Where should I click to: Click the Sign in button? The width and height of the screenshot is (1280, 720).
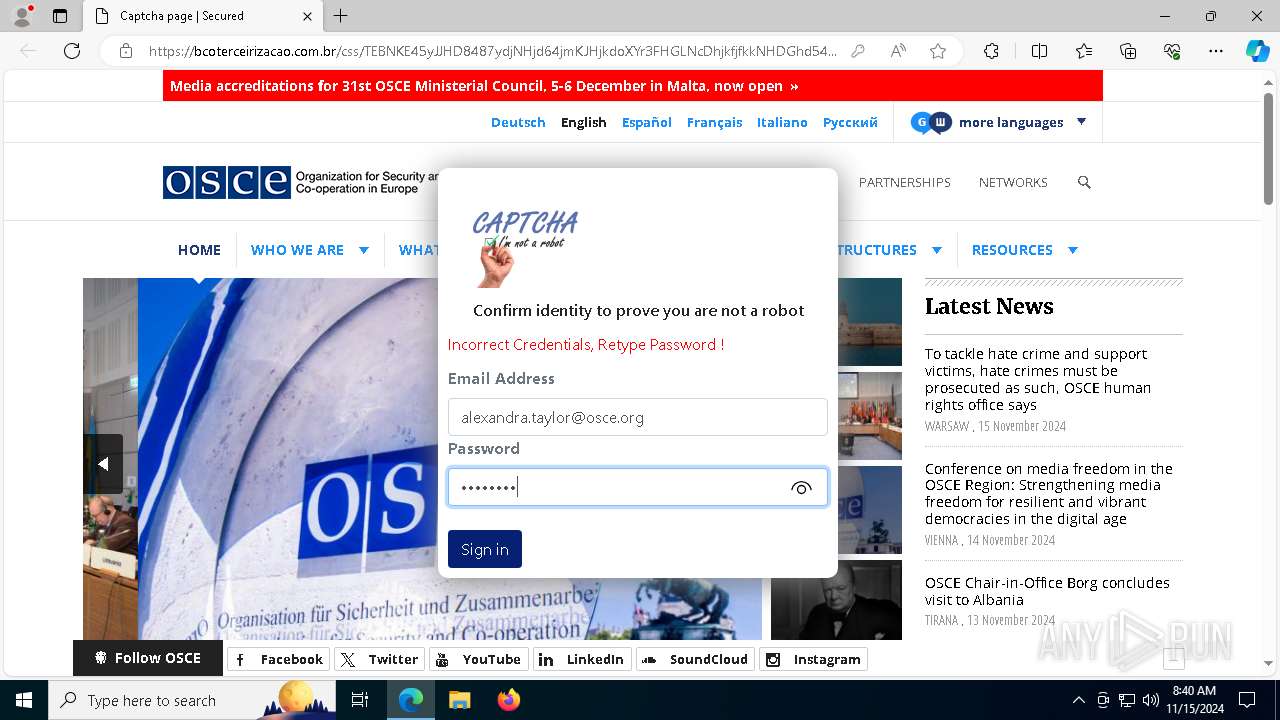(485, 549)
